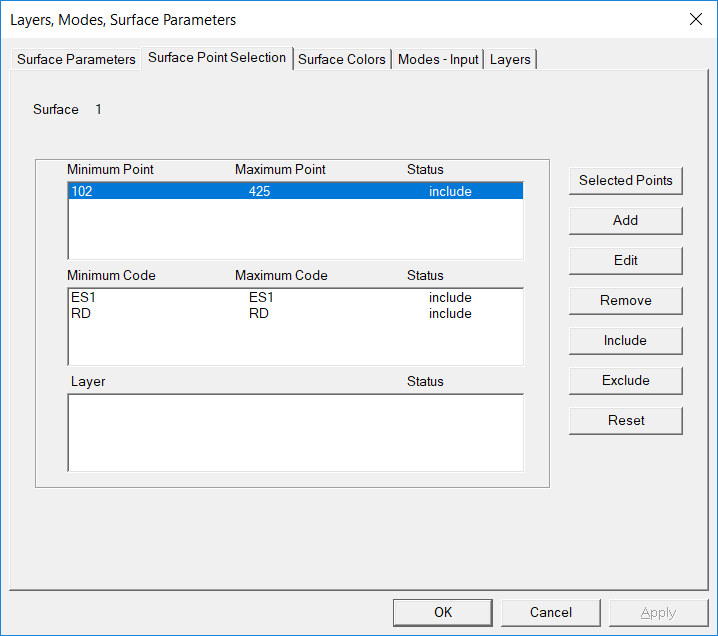
Task: Select the Layers tab
Action: [x=510, y=59]
